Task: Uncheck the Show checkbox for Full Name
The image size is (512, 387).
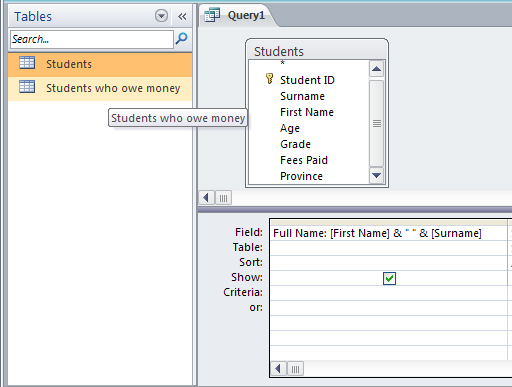Action: 389,278
